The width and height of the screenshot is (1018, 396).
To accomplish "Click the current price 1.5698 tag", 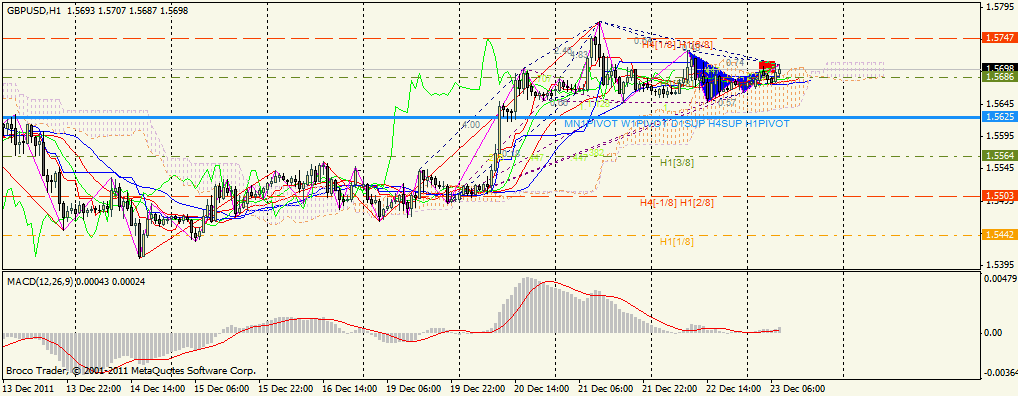I will (999, 68).
